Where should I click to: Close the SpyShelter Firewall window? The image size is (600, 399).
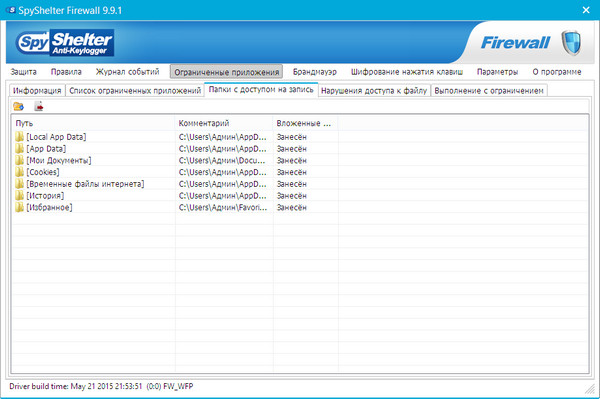click(x=586, y=10)
